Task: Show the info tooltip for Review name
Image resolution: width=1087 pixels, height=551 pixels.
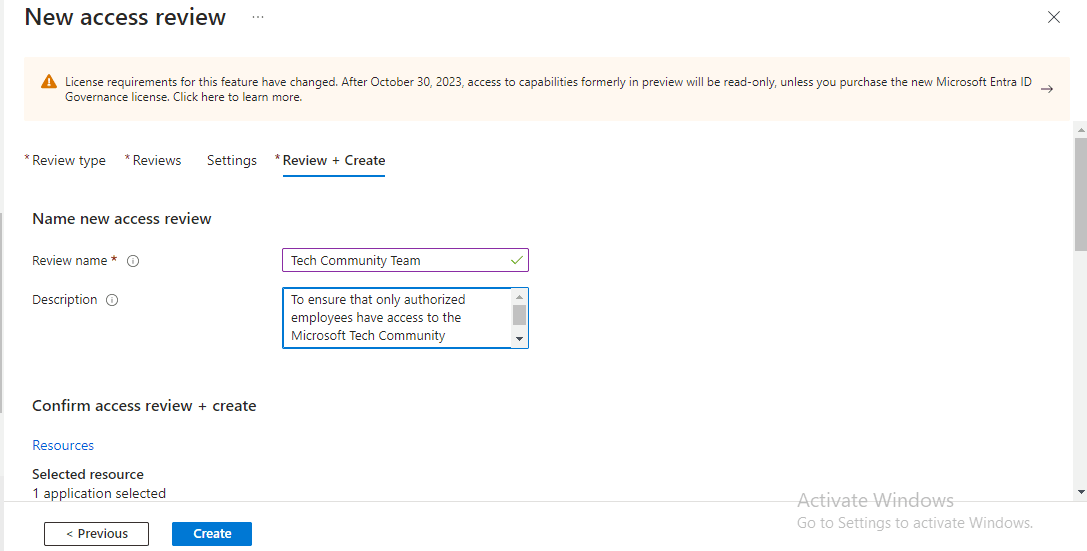Action: pyautogui.click(x=133, y=261)
